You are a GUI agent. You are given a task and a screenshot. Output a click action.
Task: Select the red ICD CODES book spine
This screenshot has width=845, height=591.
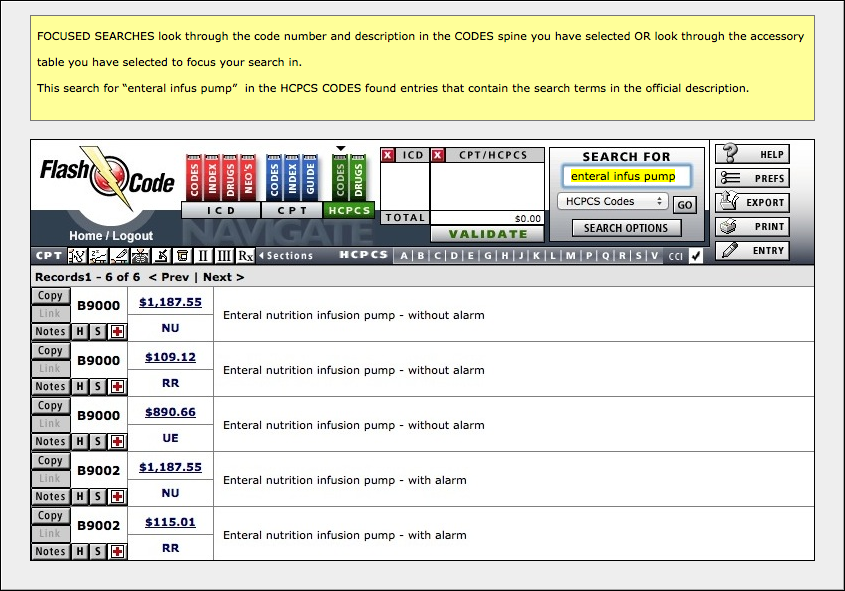click(194, 178)
